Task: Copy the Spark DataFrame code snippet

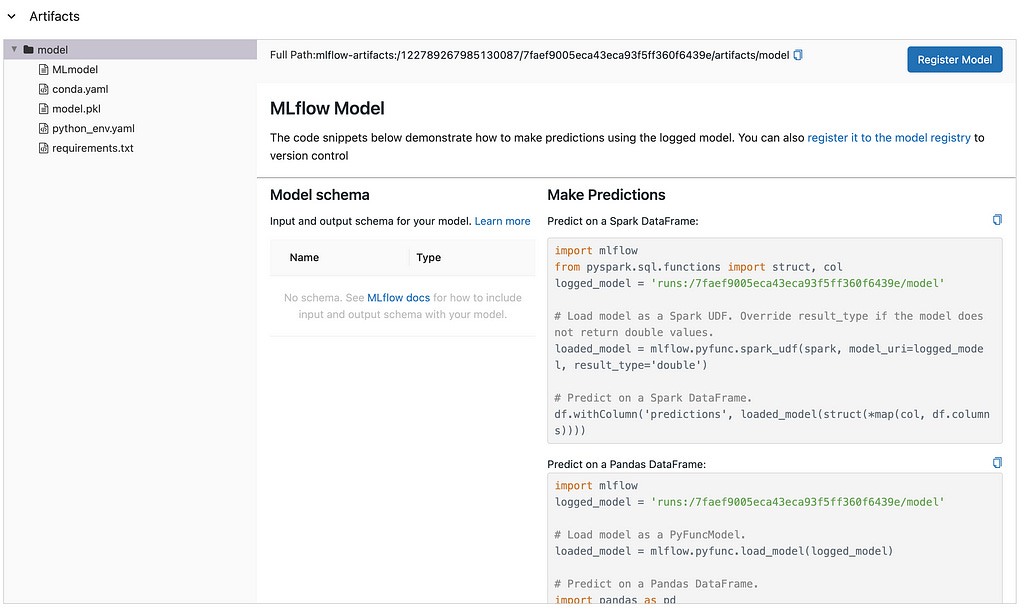Action: click(x=997, y=219)
